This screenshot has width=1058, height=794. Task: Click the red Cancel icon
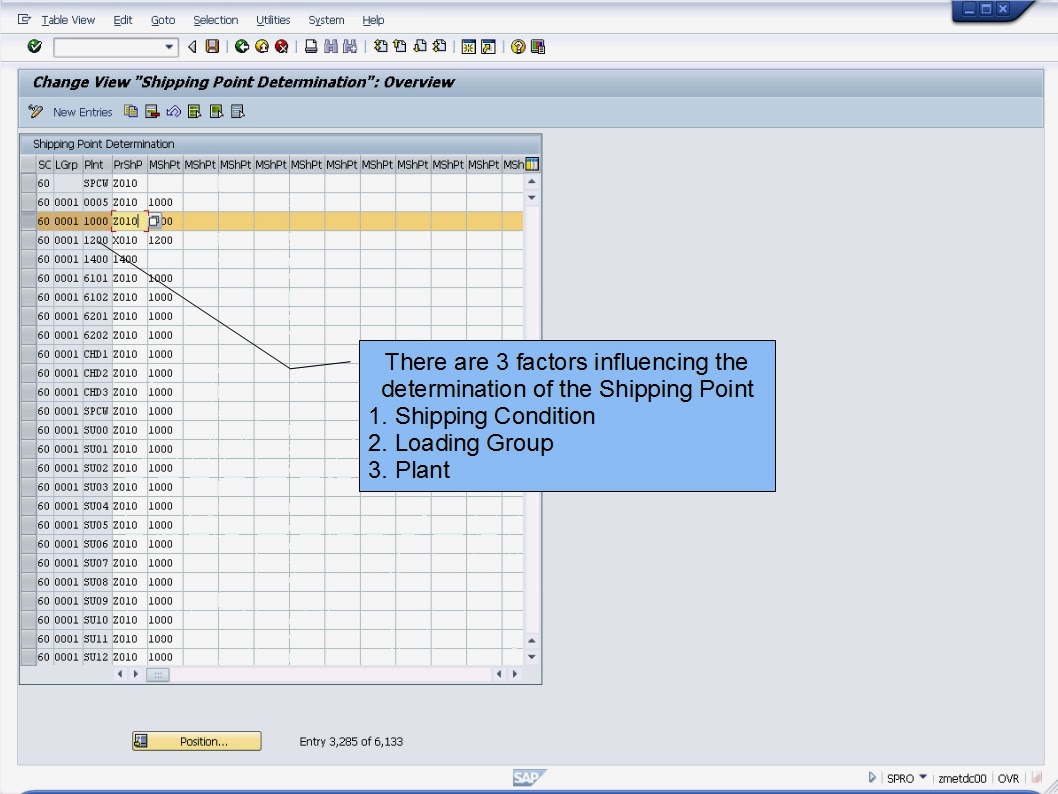(x=281, y=46)
